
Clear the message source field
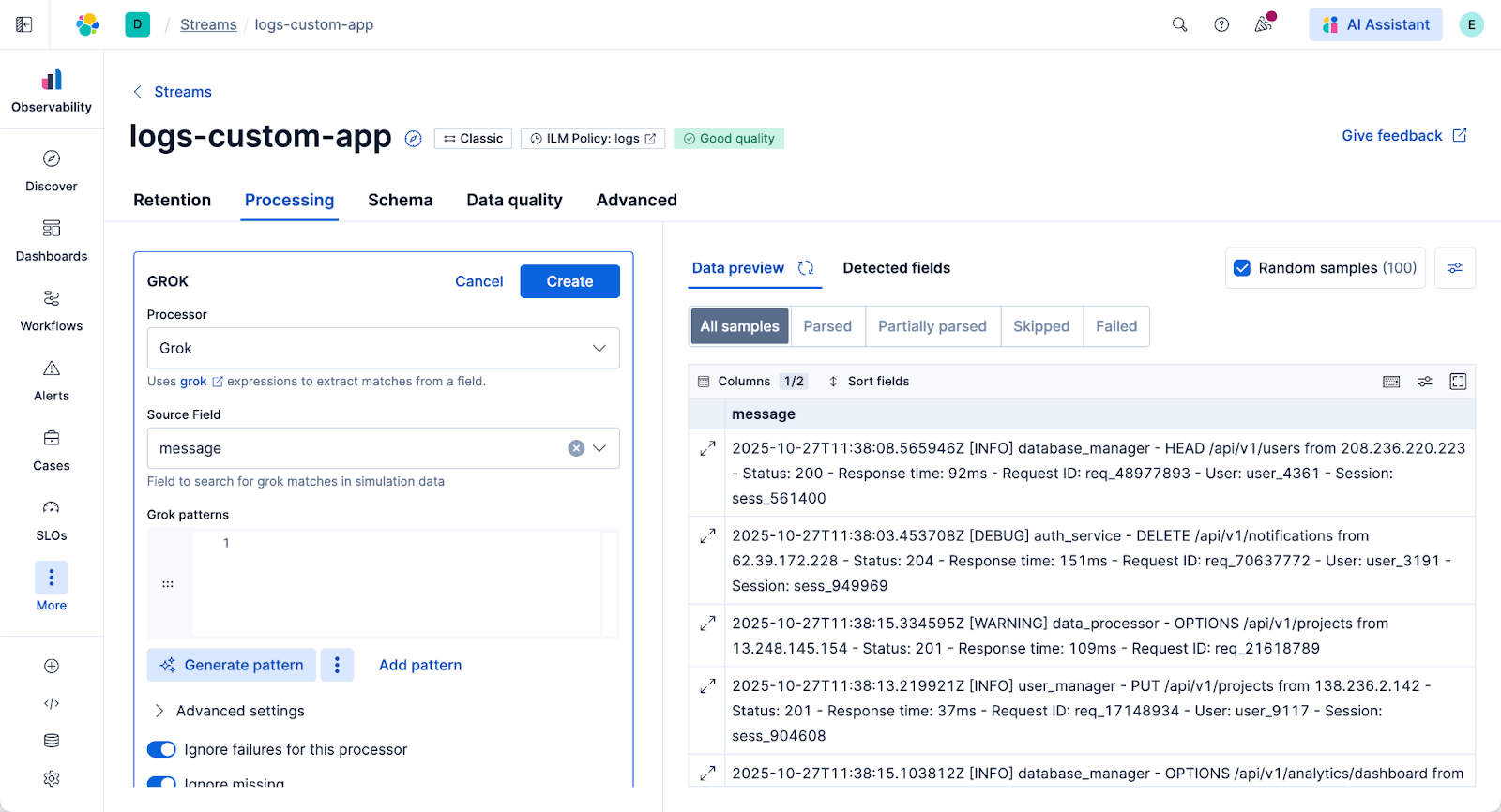(x=576, y=448)
